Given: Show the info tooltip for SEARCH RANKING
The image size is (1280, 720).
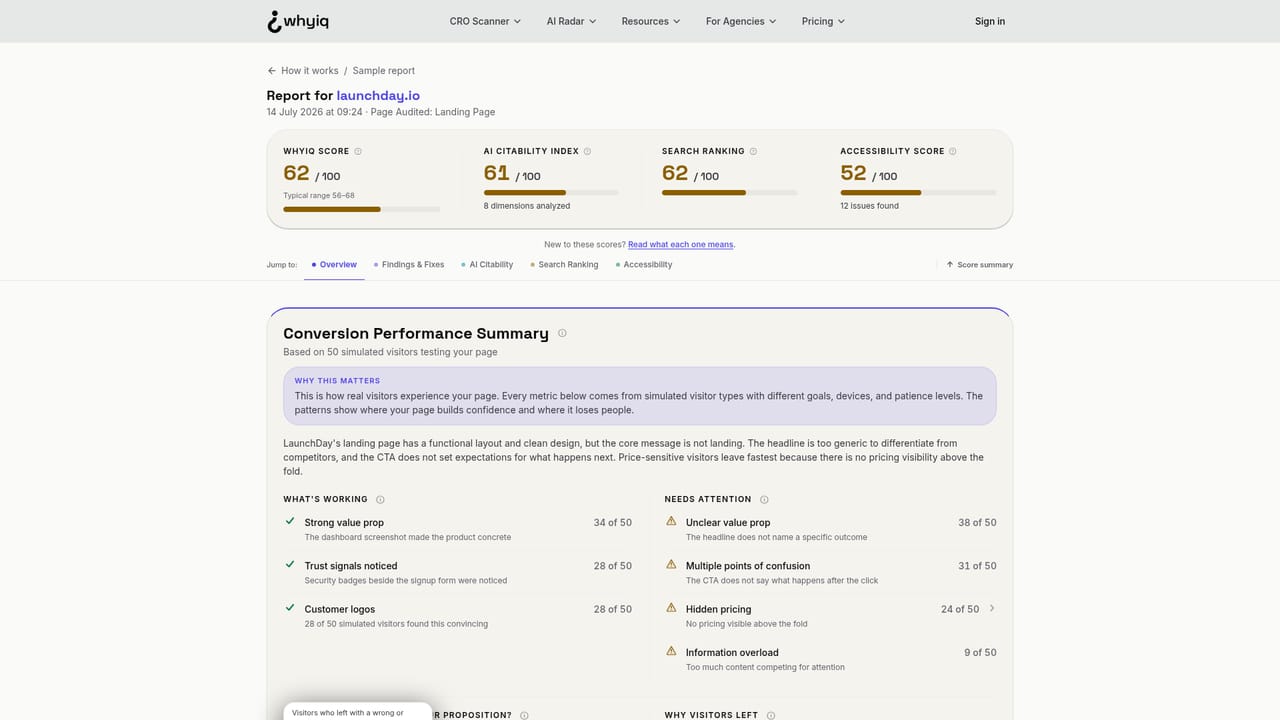Looking at the screenshot, I should click(x=753, y=151).
